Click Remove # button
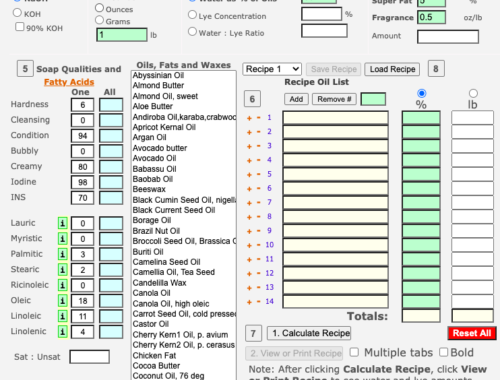This screenshot has height=380, width=500. tap(334, 99)
